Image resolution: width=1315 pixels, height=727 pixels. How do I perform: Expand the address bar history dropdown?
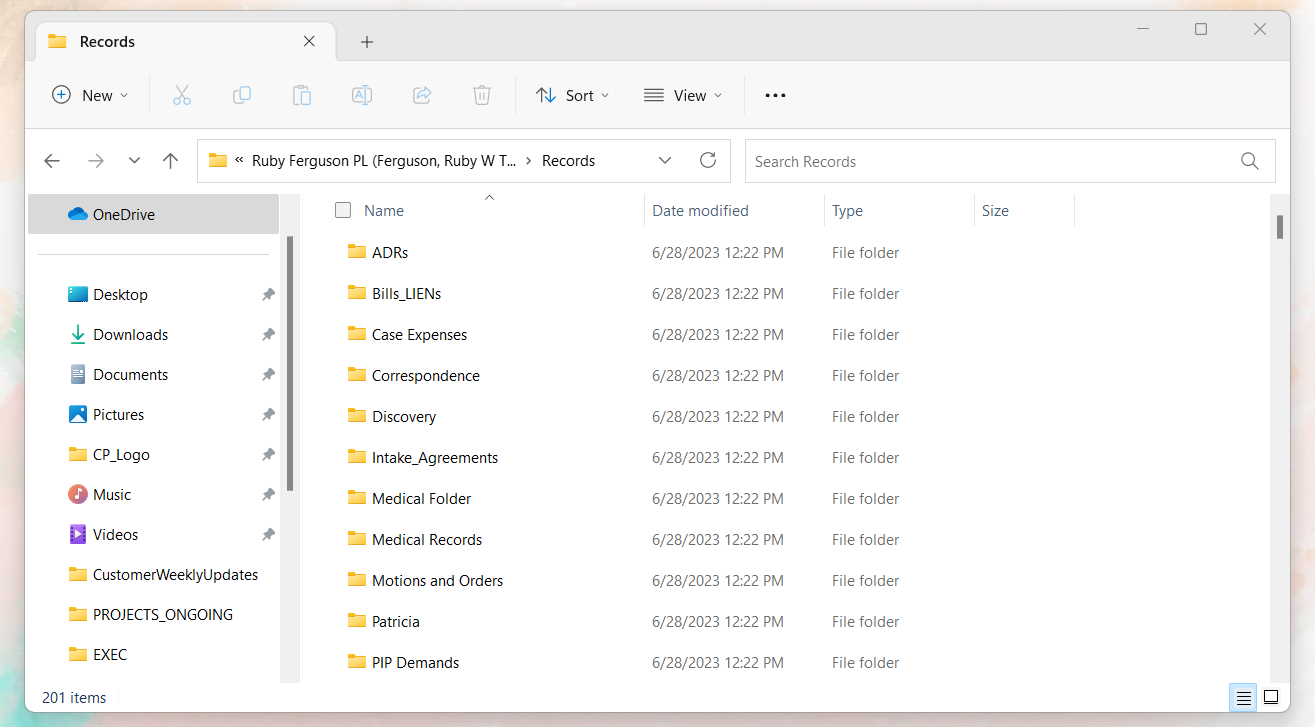click(x=665, y=160)
